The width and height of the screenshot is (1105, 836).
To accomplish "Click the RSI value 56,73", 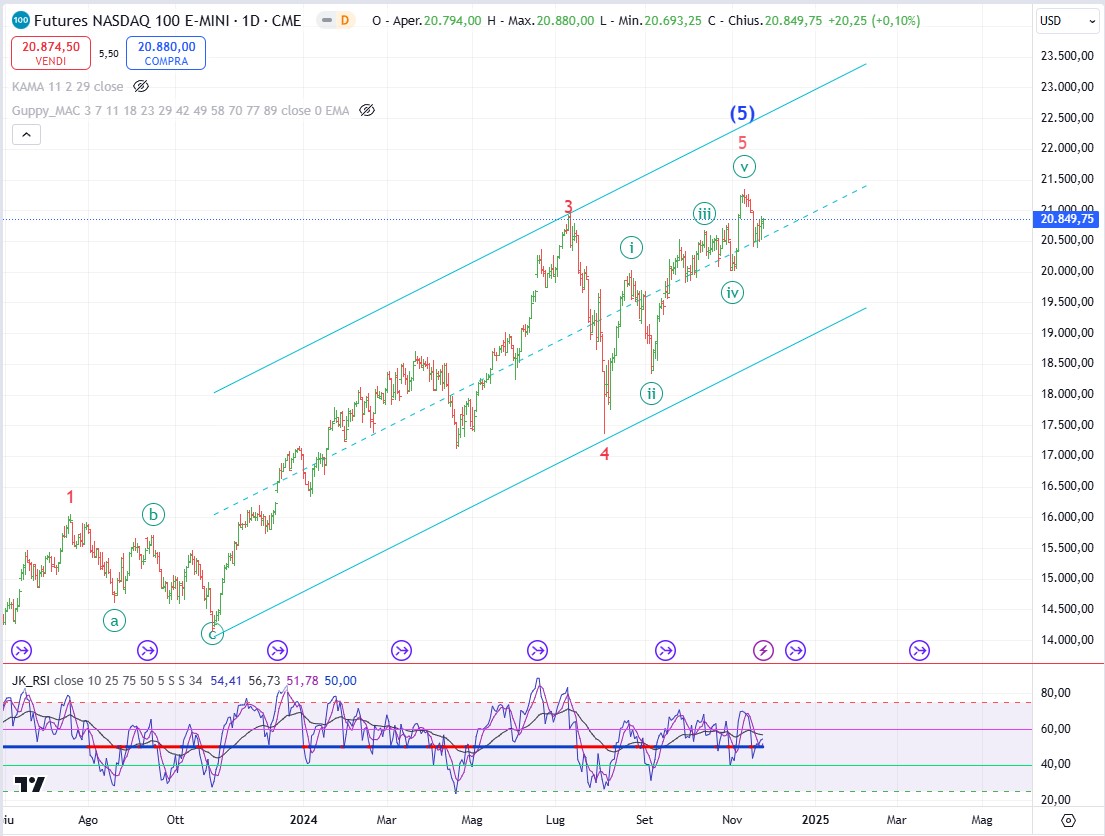I will pos(264,681).
